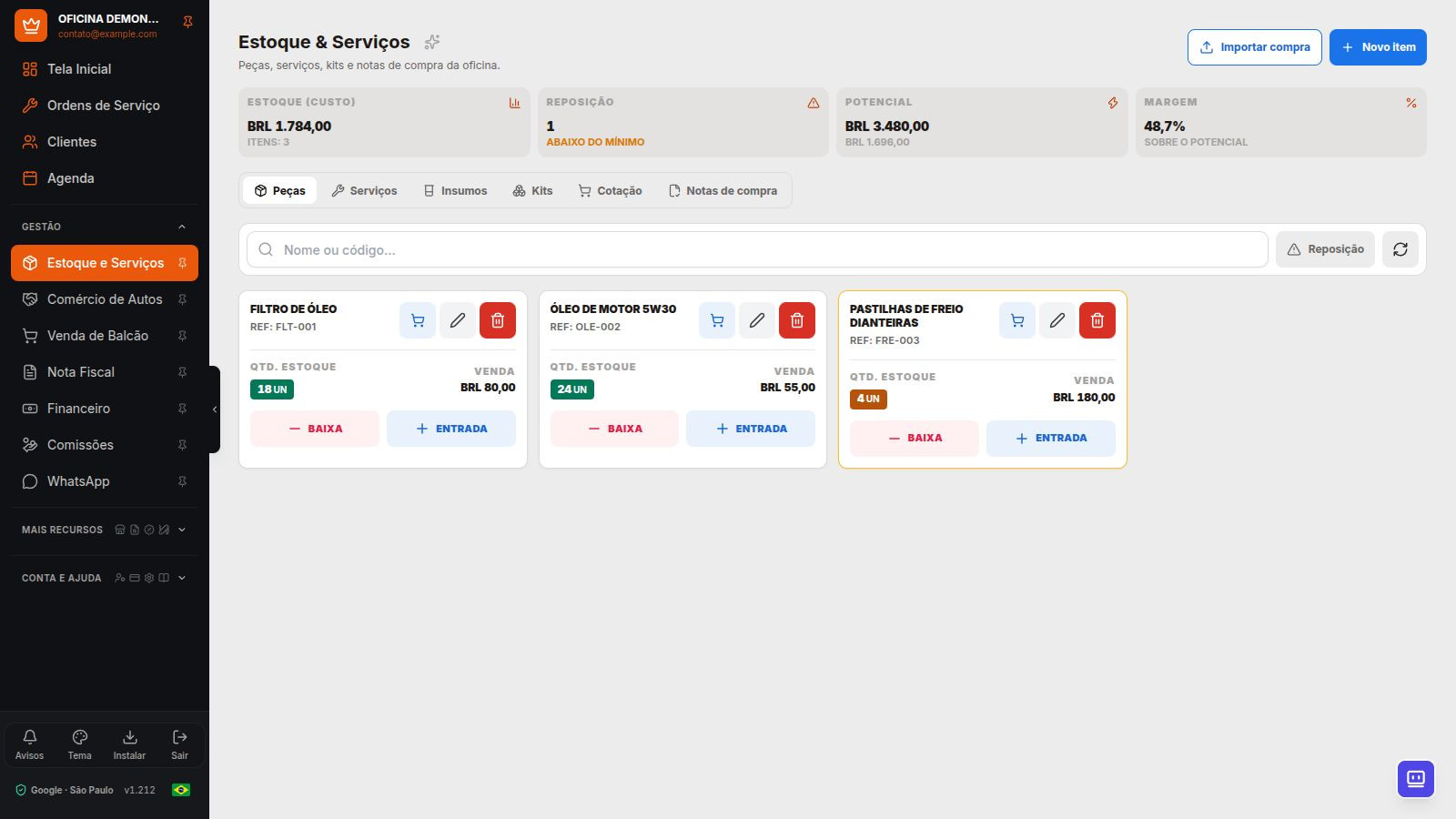Toggle pin on Estoque e Serviços menu item
This screenshot has width=1456, height=819.
(x=182, y=263)
